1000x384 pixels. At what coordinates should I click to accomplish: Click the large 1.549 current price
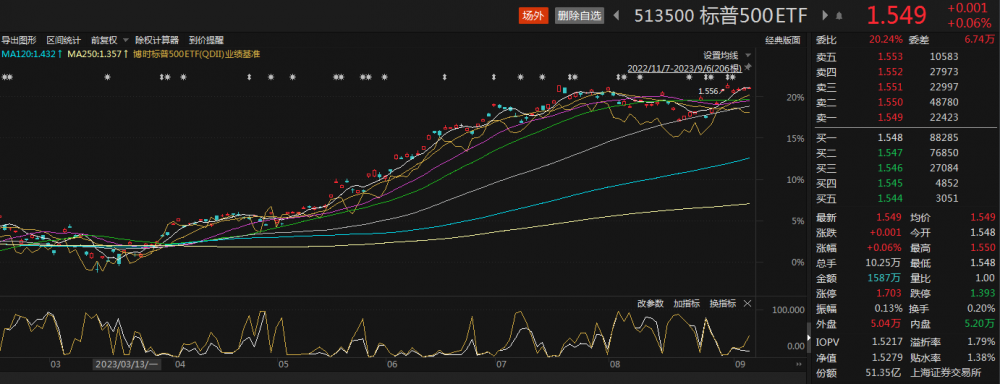point(896,16)
